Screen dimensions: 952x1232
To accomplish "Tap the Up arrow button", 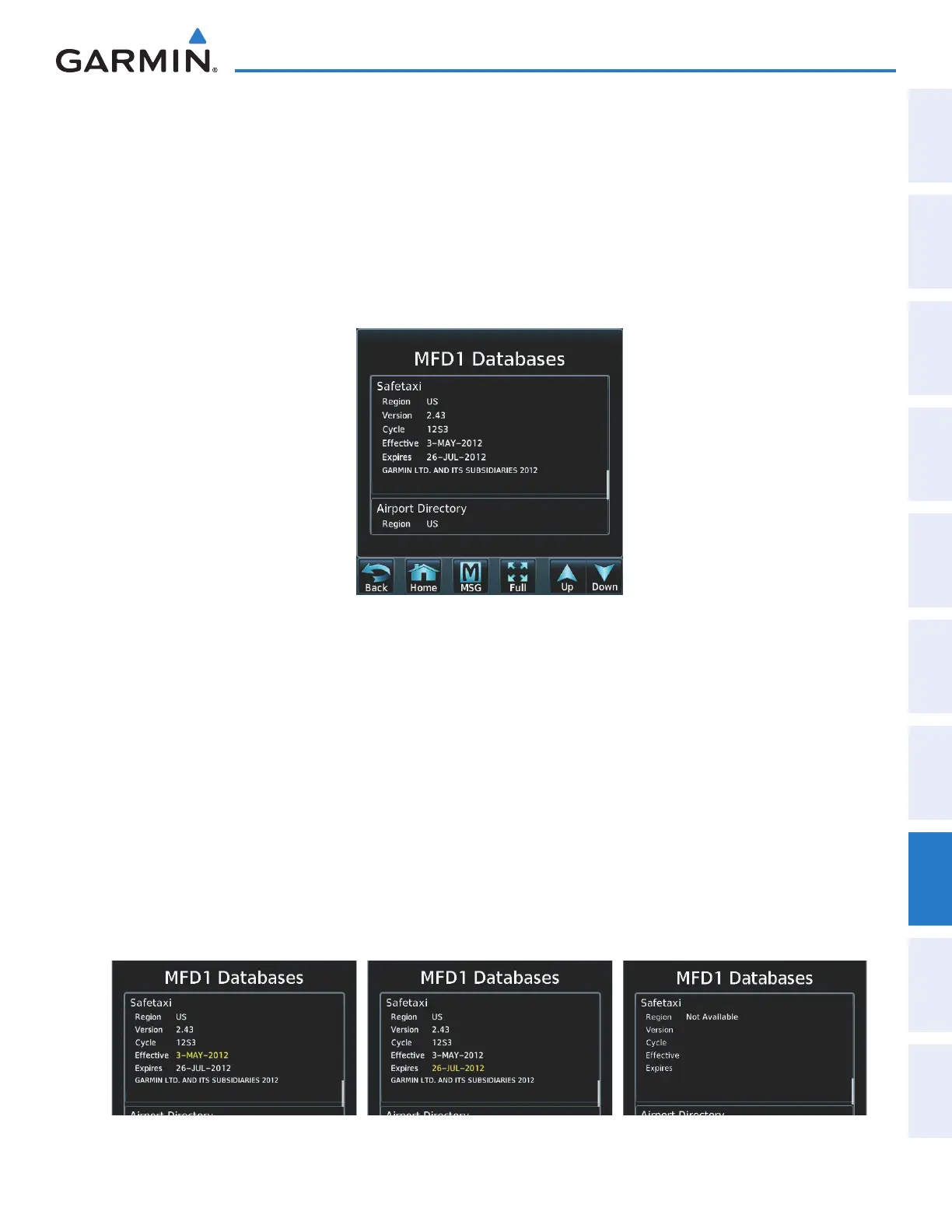I will click(567, 576).
